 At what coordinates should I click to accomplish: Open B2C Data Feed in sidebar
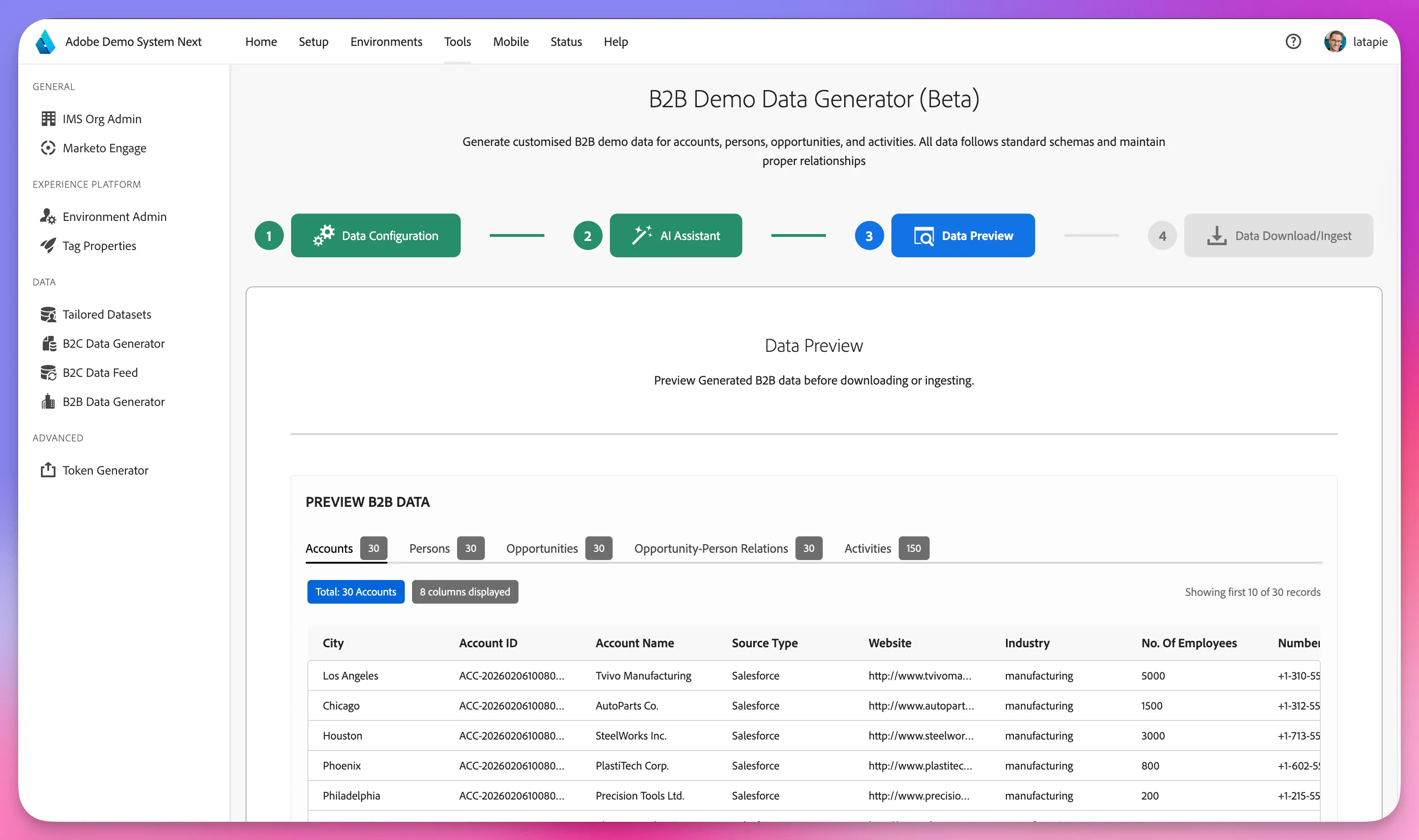[x=100, y=372]
